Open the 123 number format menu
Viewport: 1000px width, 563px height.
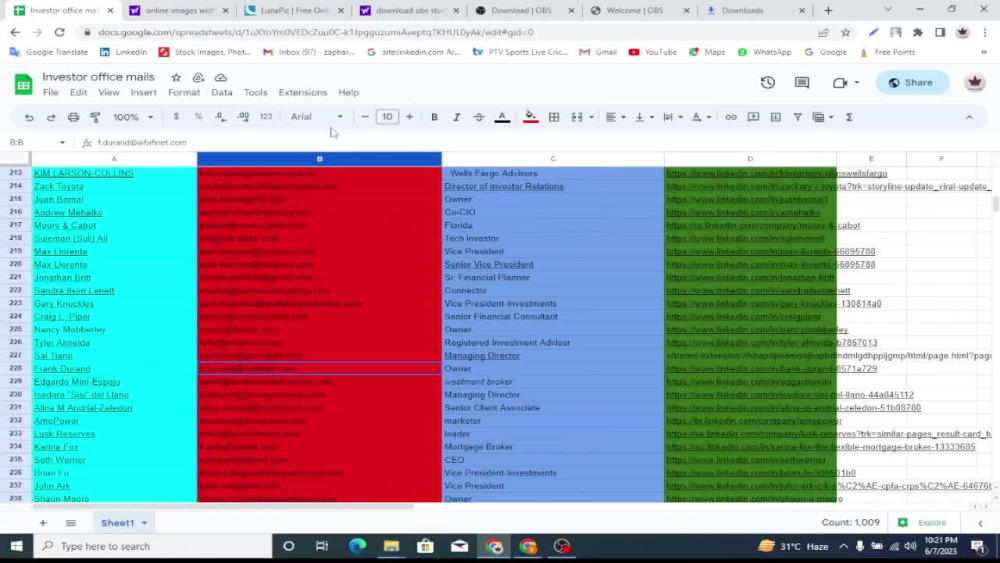pos(266,117)
